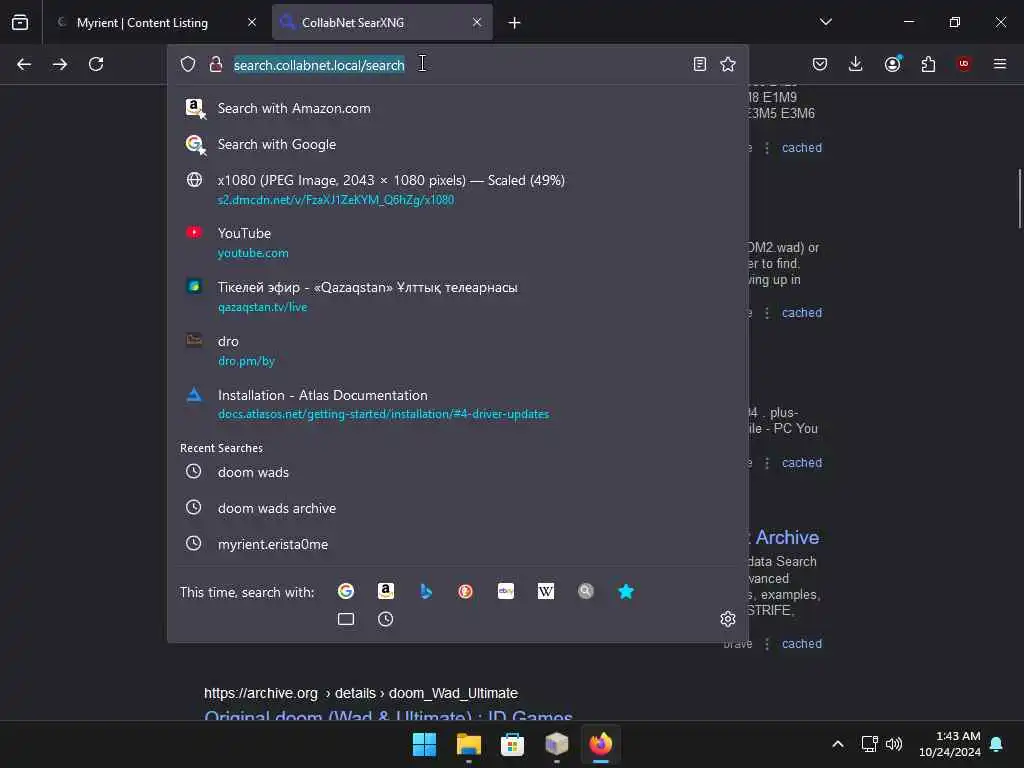Select recent search myrient.erista0me
Viewport: 1024px width, 768px height.
tap(458, 544)
